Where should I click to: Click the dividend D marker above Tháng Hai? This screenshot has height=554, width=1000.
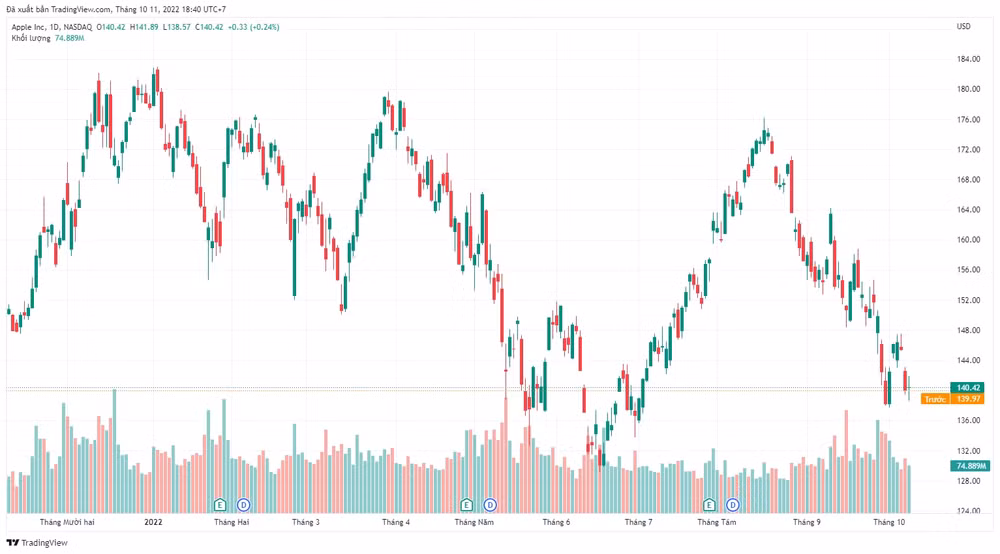pyautogui.click(x=244, y=505)
